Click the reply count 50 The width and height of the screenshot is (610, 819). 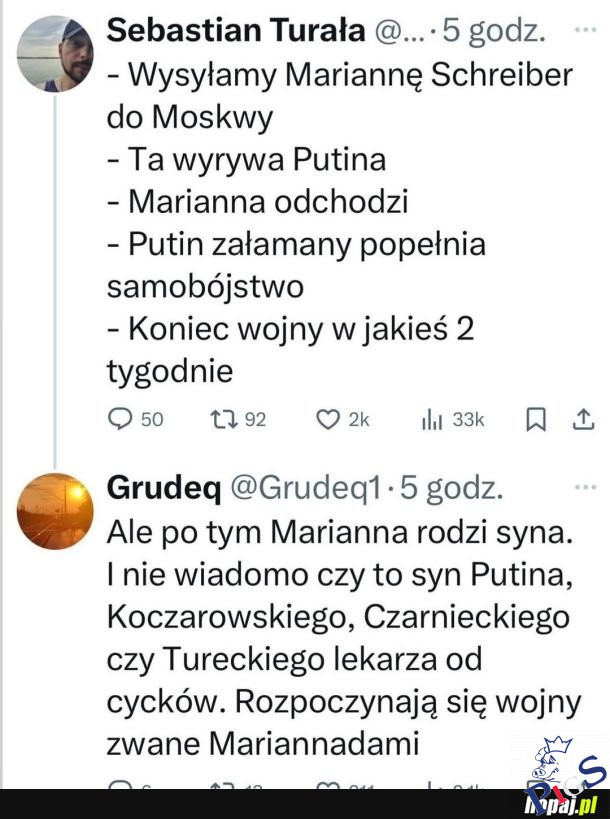[x=151, y=420]
